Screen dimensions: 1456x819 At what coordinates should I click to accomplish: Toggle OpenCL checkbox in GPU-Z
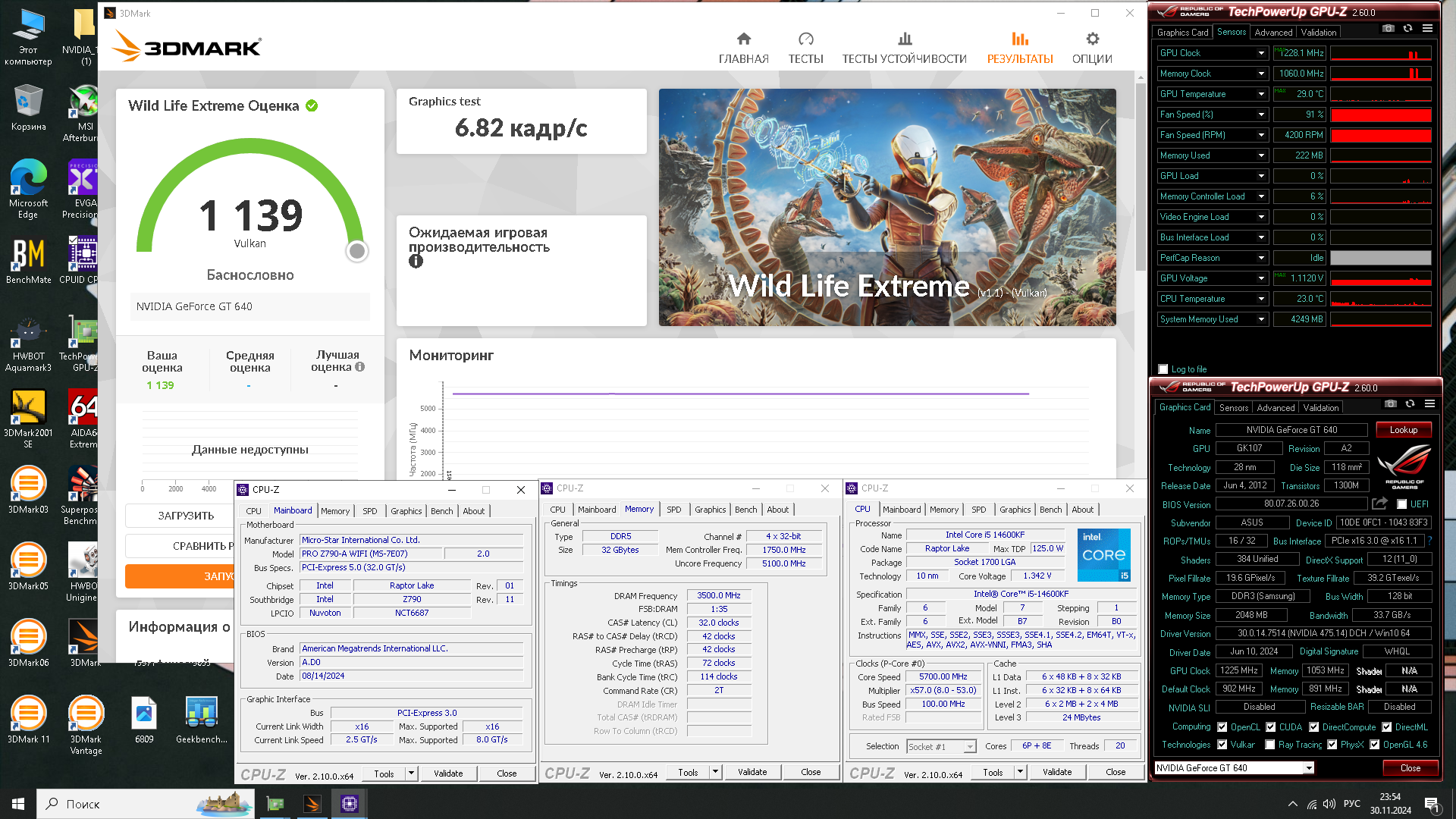[x=1222, y=727]
